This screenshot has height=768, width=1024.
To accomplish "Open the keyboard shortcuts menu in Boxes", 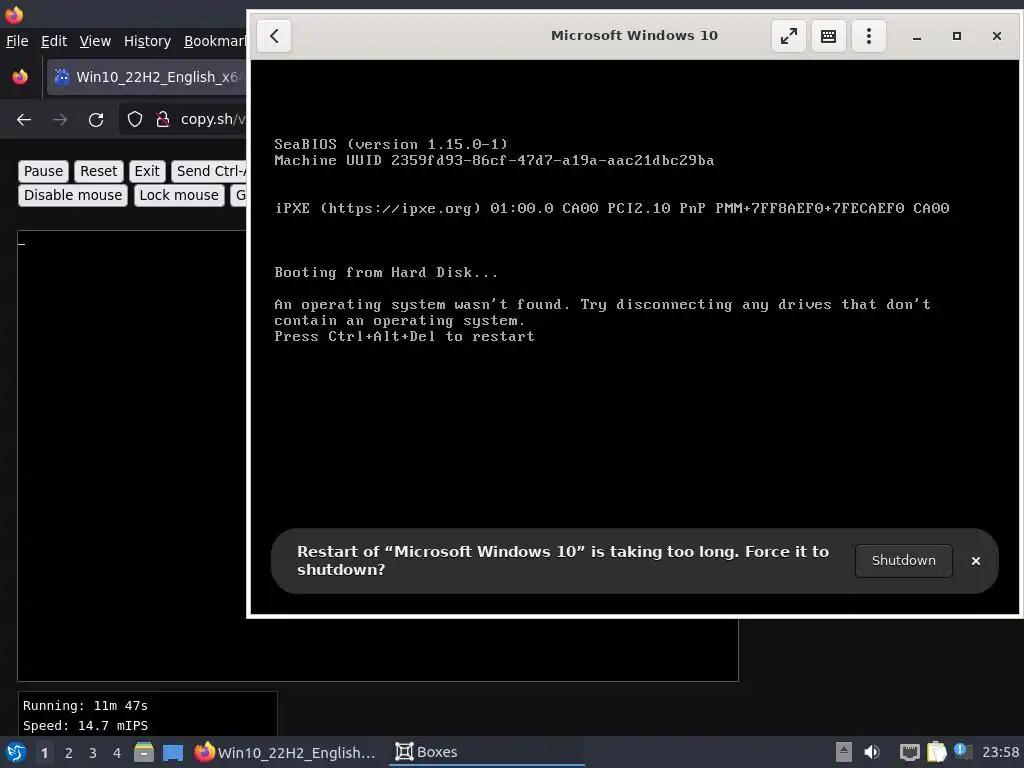I will [828, 36].
